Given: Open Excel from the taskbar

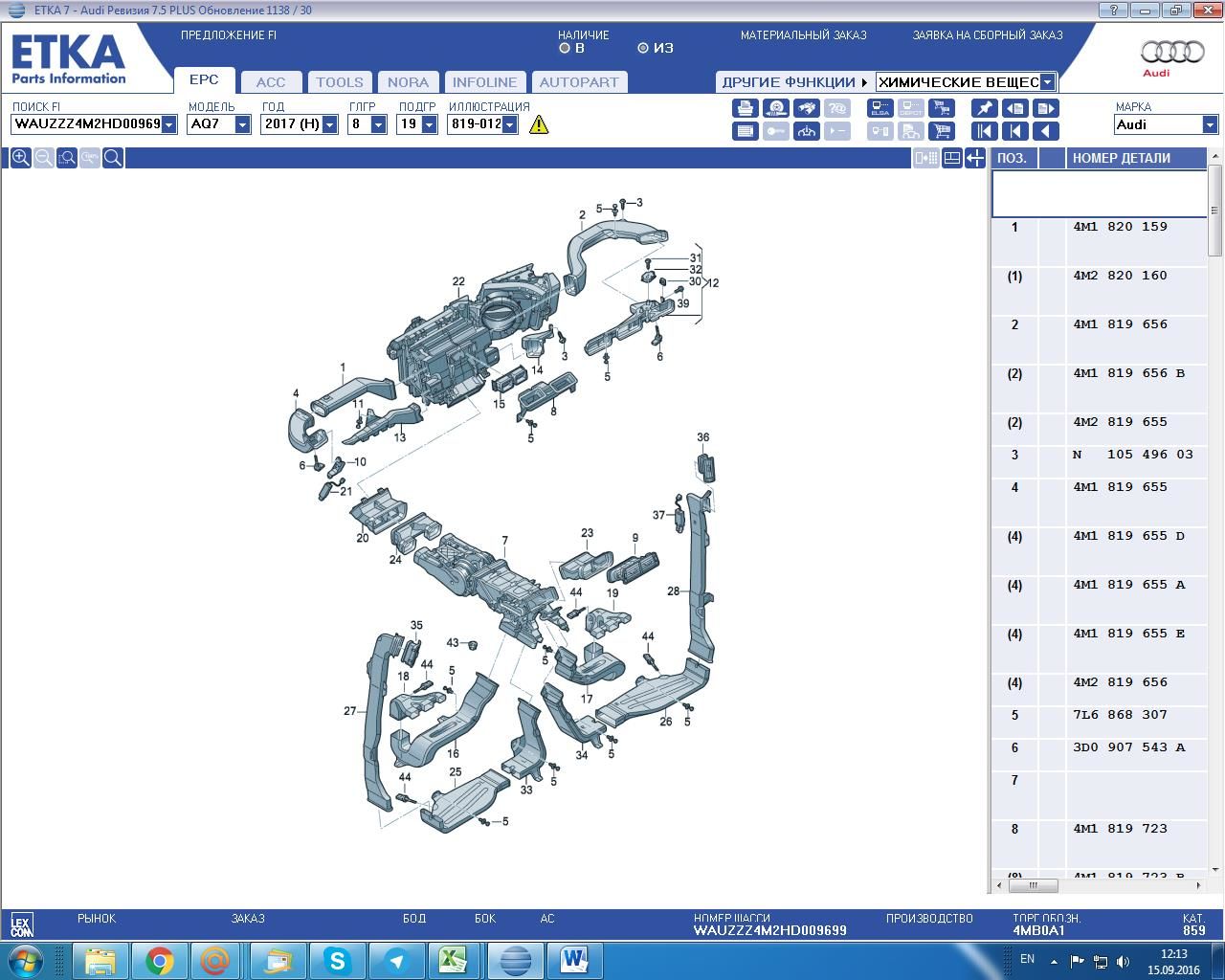Looking at the screenshot, I should coord(456,960).
